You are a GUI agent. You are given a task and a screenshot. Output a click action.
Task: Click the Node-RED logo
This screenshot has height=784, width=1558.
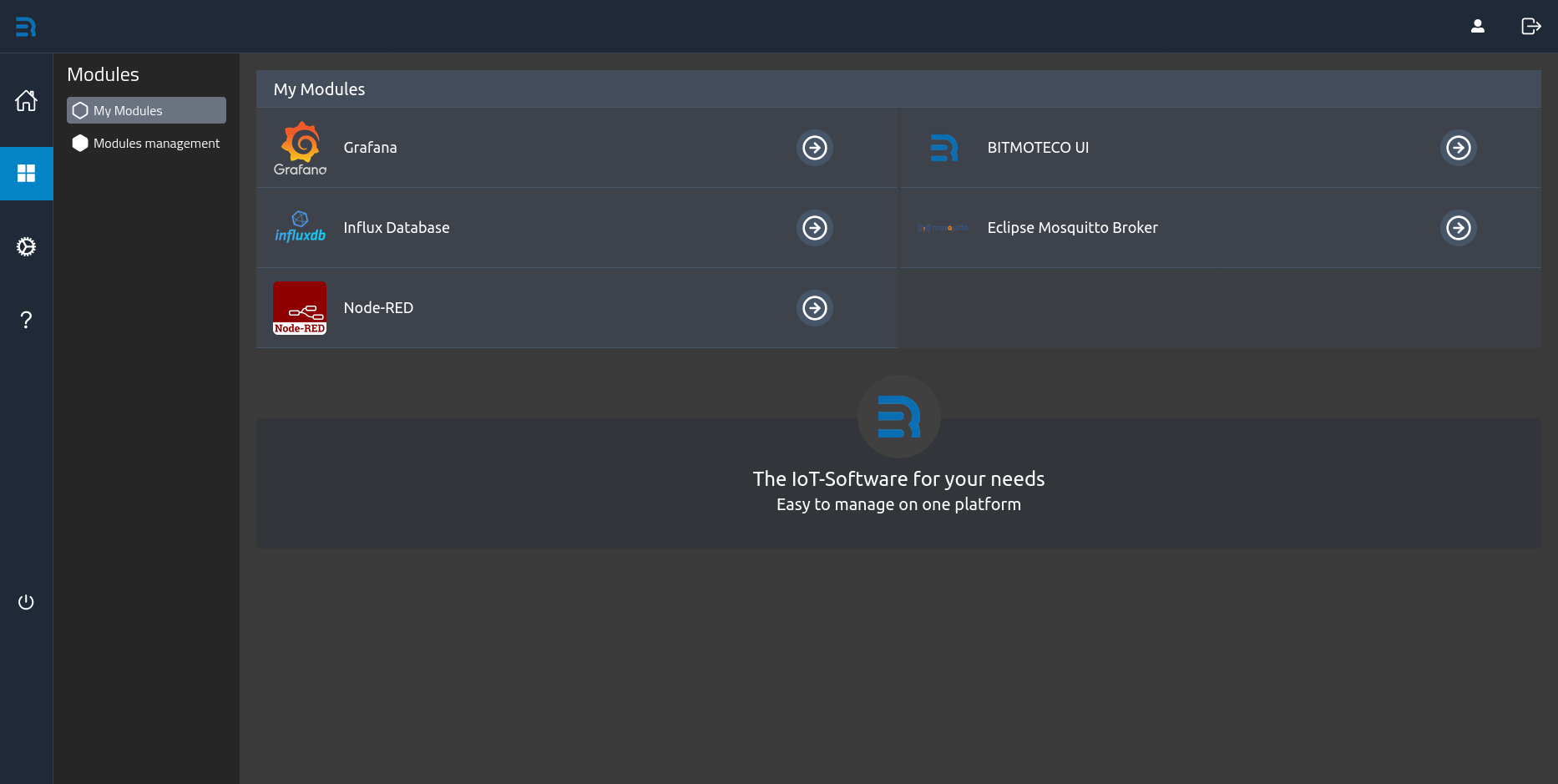coord(300,308)
